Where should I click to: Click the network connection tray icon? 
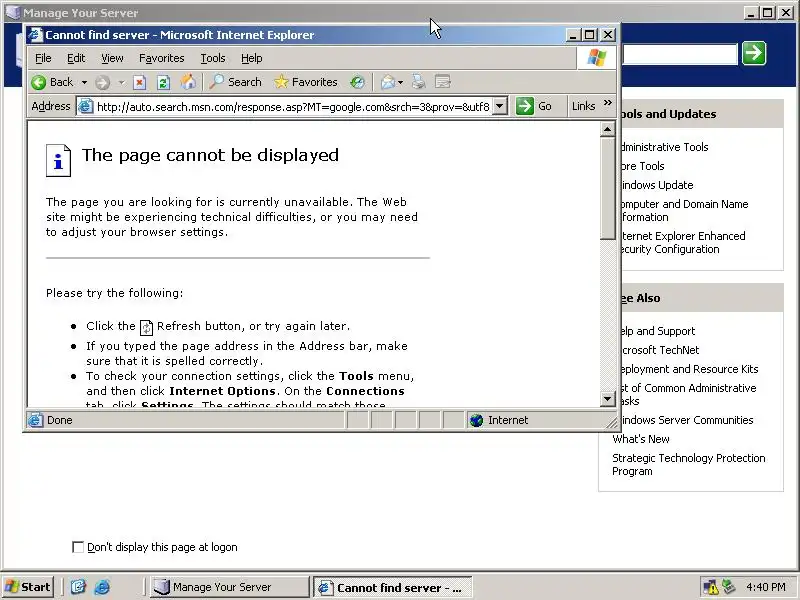729,587
